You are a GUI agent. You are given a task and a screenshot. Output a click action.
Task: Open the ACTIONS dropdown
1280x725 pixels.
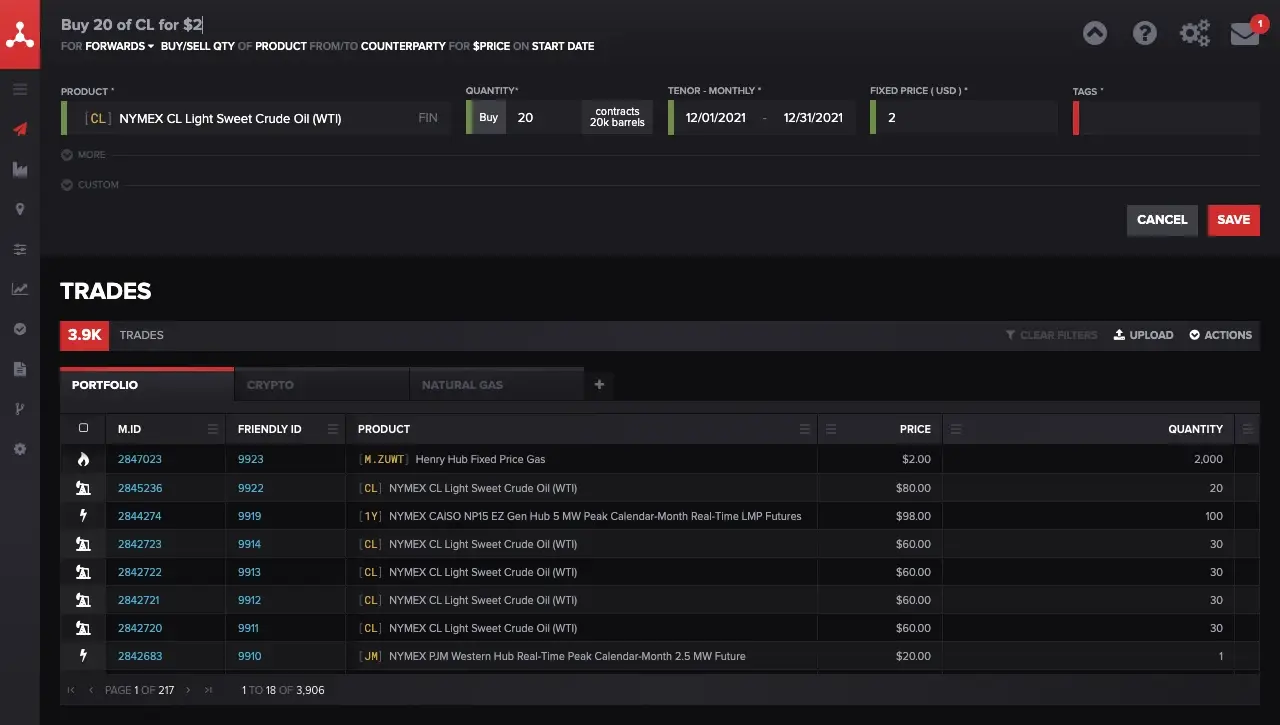click(x=1220, y=335)
